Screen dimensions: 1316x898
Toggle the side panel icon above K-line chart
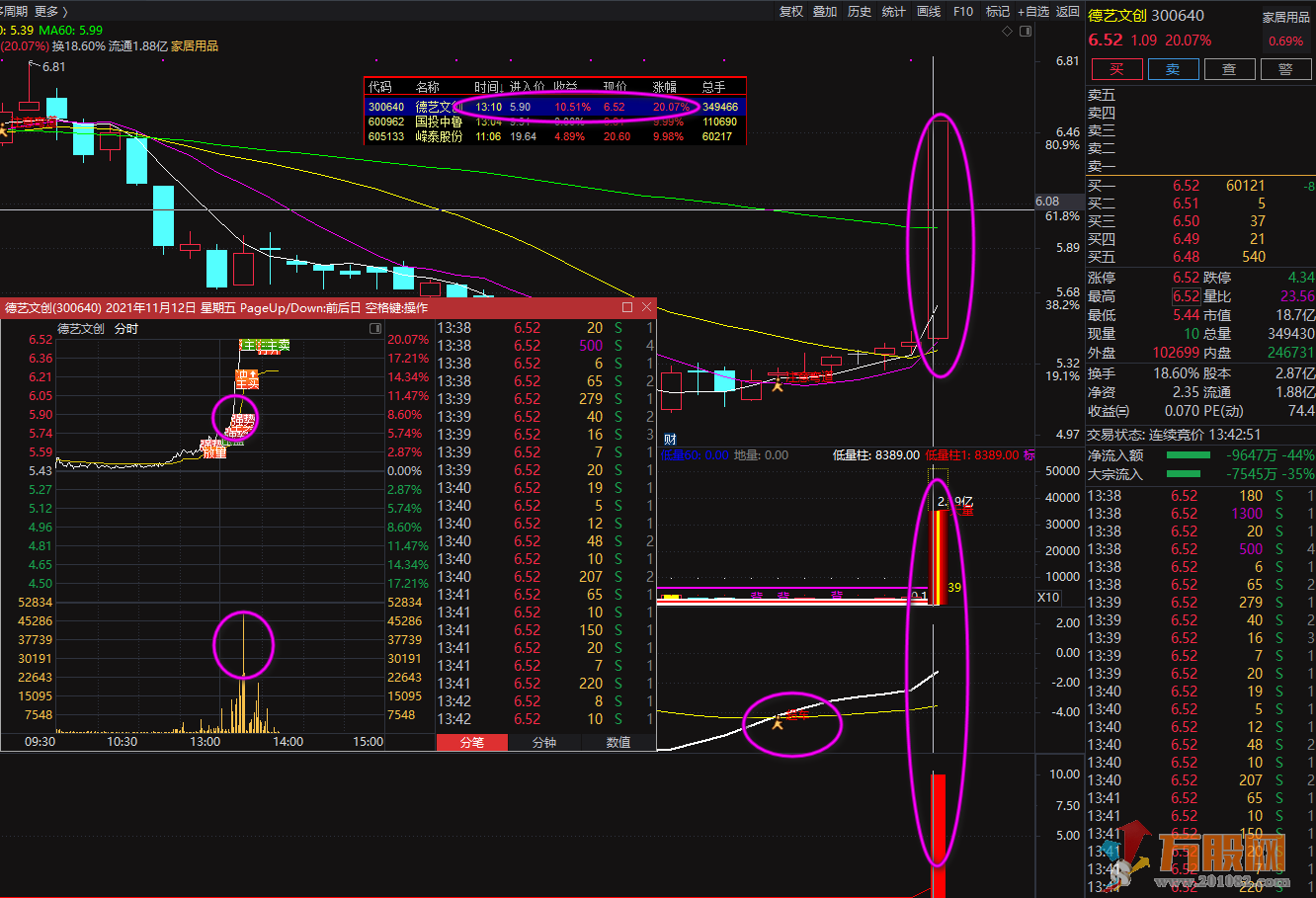click(x=1026, y=31)
